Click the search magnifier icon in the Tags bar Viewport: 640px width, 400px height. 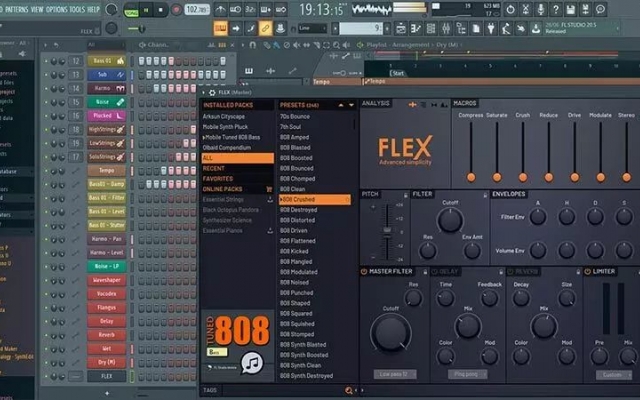(349, 391)
